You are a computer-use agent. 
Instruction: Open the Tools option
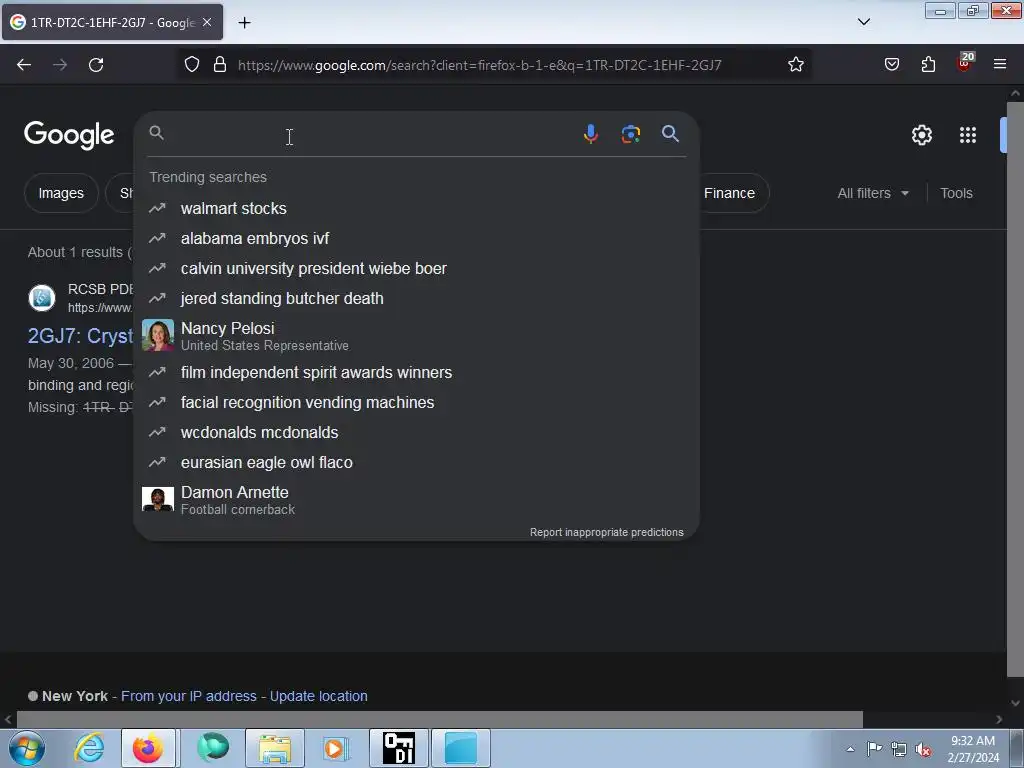956,193
